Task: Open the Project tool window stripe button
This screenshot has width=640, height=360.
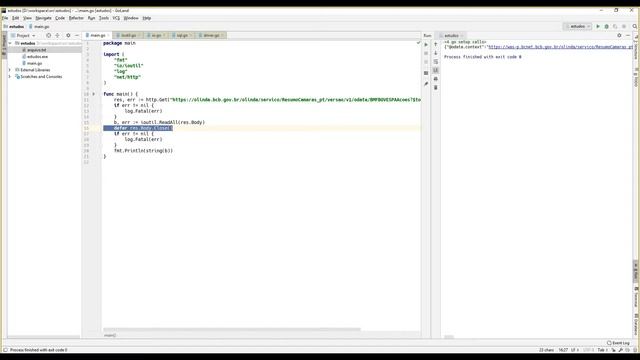Action: point(4,44)
